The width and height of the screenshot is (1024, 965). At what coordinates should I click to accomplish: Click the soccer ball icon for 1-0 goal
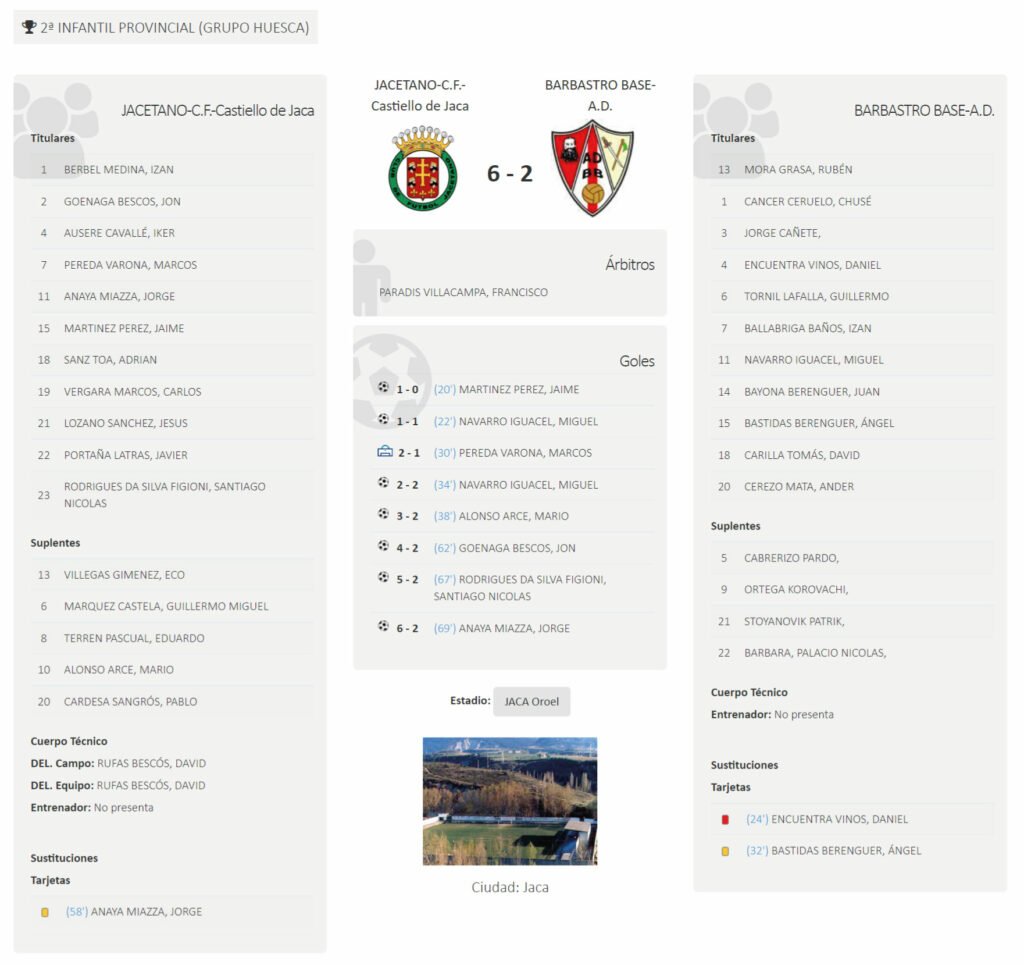(x=383, y=387)
